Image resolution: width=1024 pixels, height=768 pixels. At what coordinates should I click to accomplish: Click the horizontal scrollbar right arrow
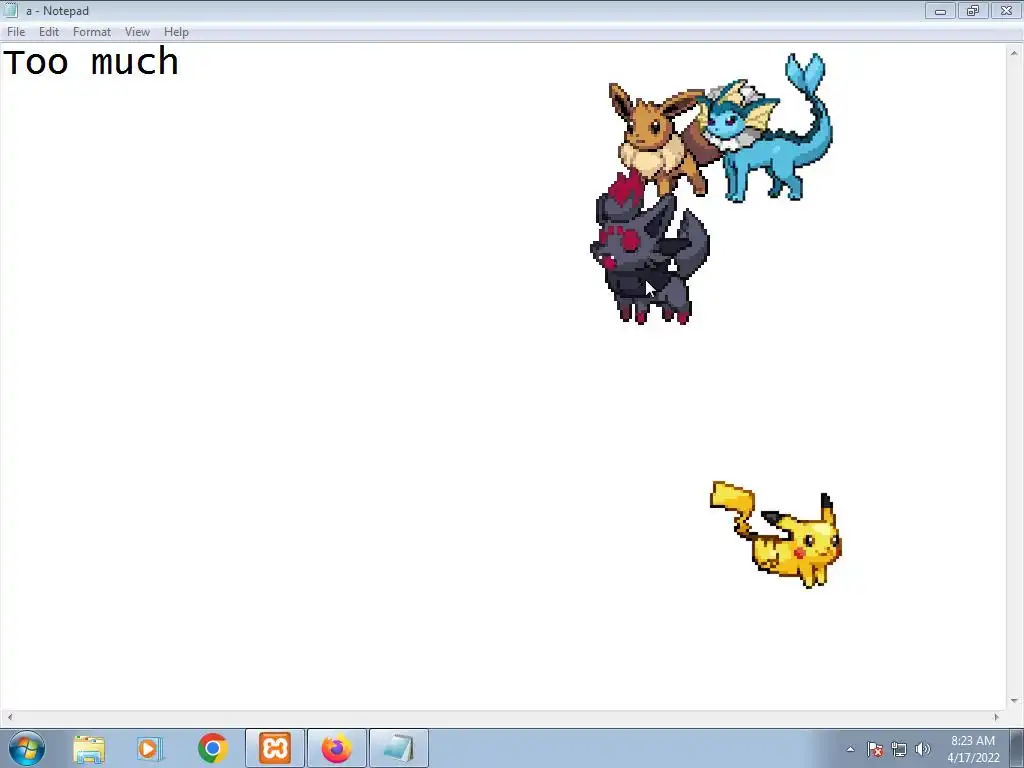tap(997, 717)
